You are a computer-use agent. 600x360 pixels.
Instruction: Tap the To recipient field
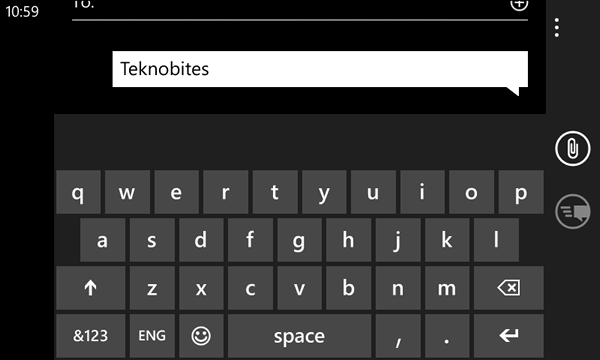click(291, 8)
